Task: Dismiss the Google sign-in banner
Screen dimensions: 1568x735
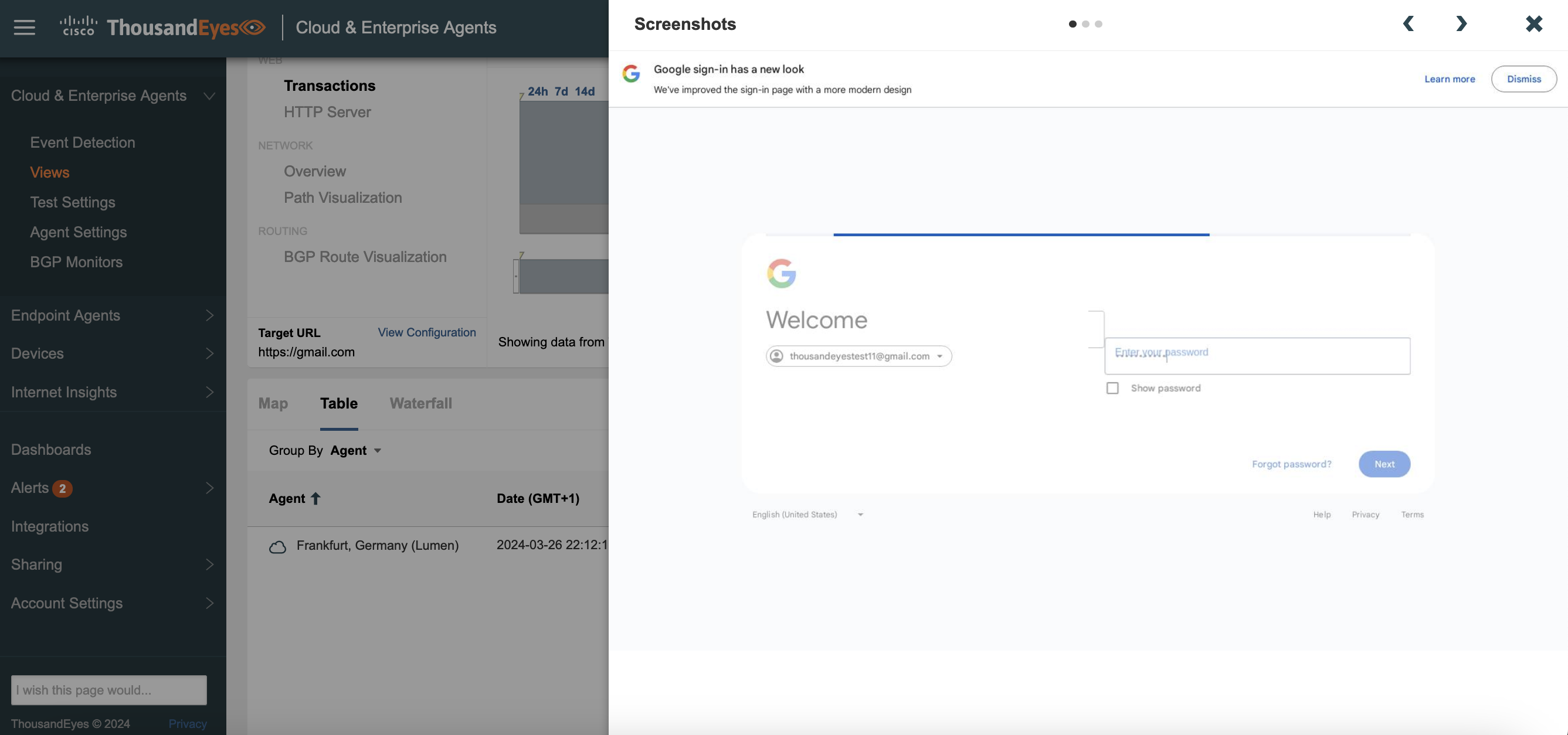Action: click(1523, 79)
